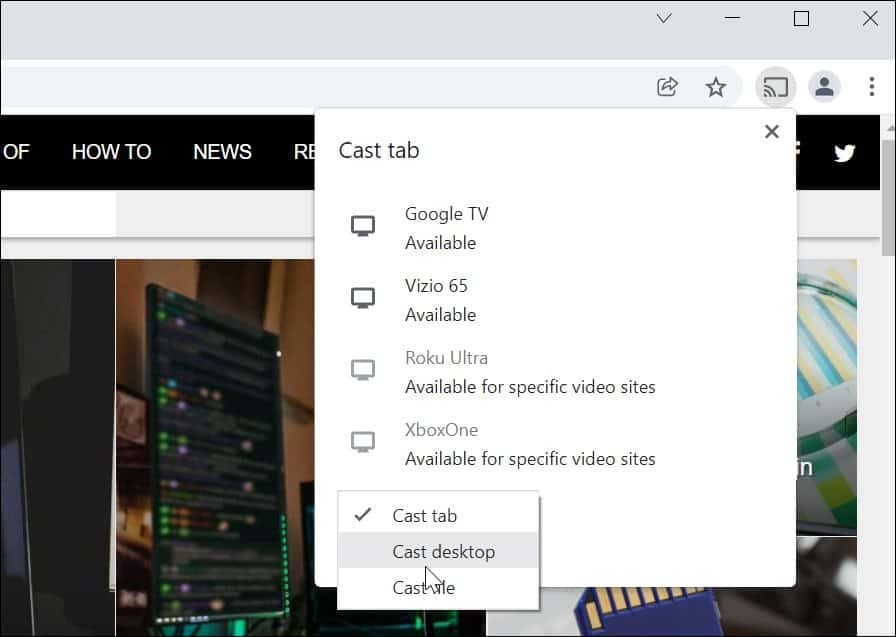This screenshot has height=637, width=896.
Task: Choose Cast file from sources menu
Action: tap(438, 587)
